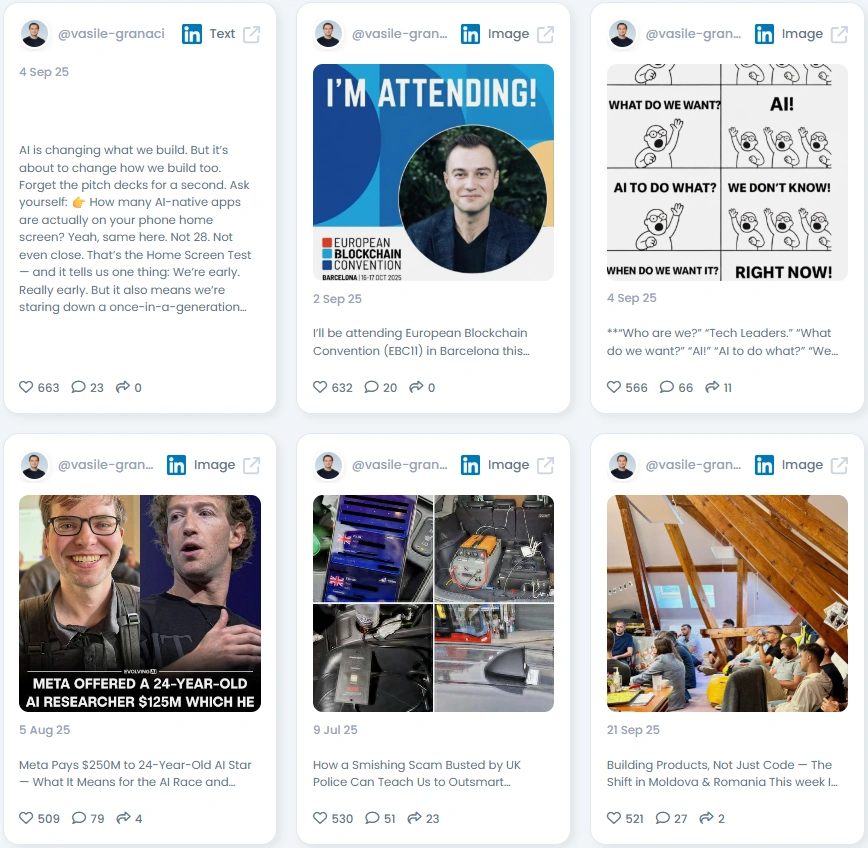Click the heart icon with 521 likes
This screenshot has width=868, height=848.
pos(614,818)
